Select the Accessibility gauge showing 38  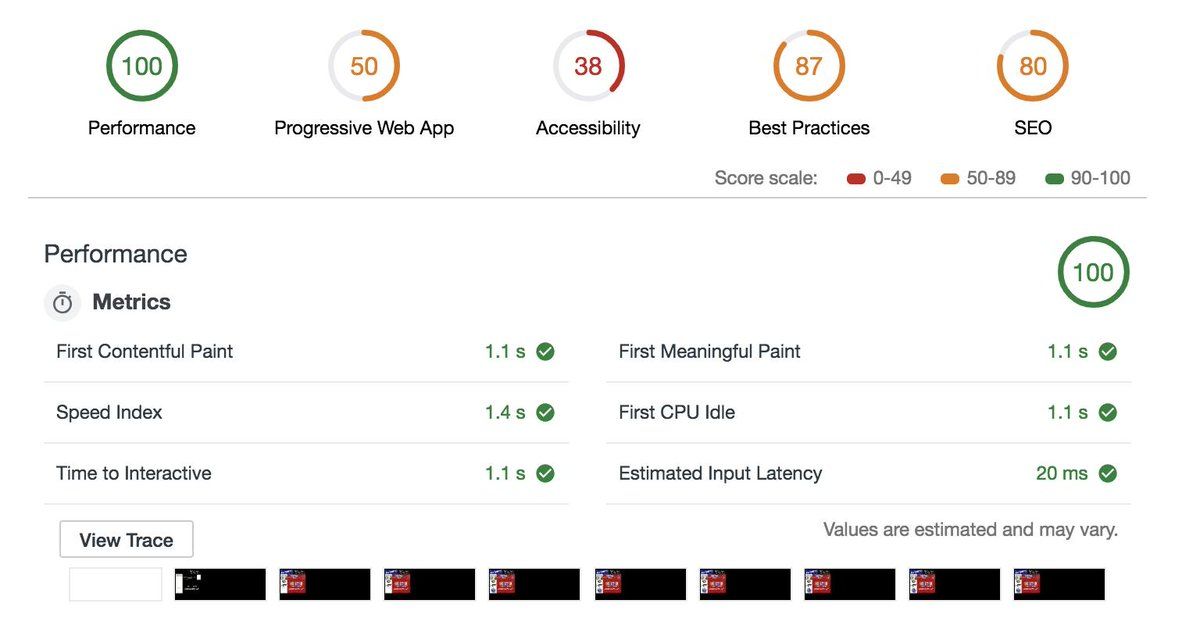[x=588, y=66]
